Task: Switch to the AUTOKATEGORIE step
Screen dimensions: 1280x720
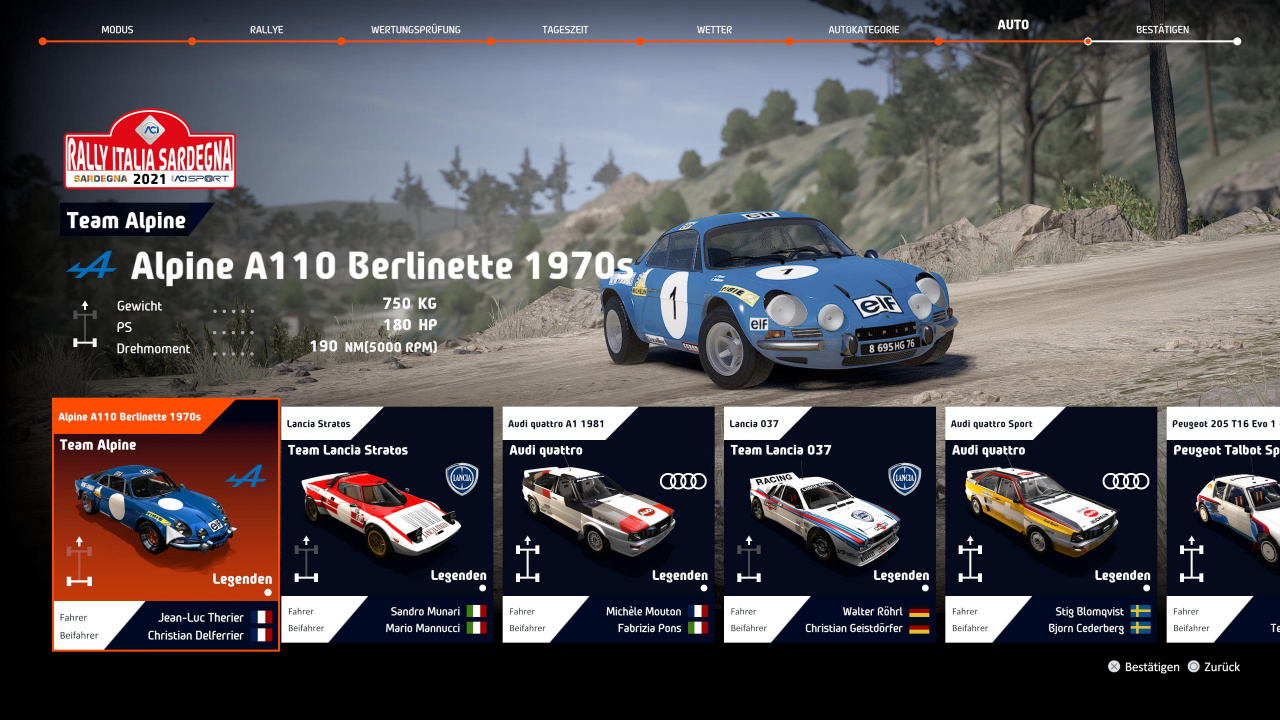Action: pos(863,30)
